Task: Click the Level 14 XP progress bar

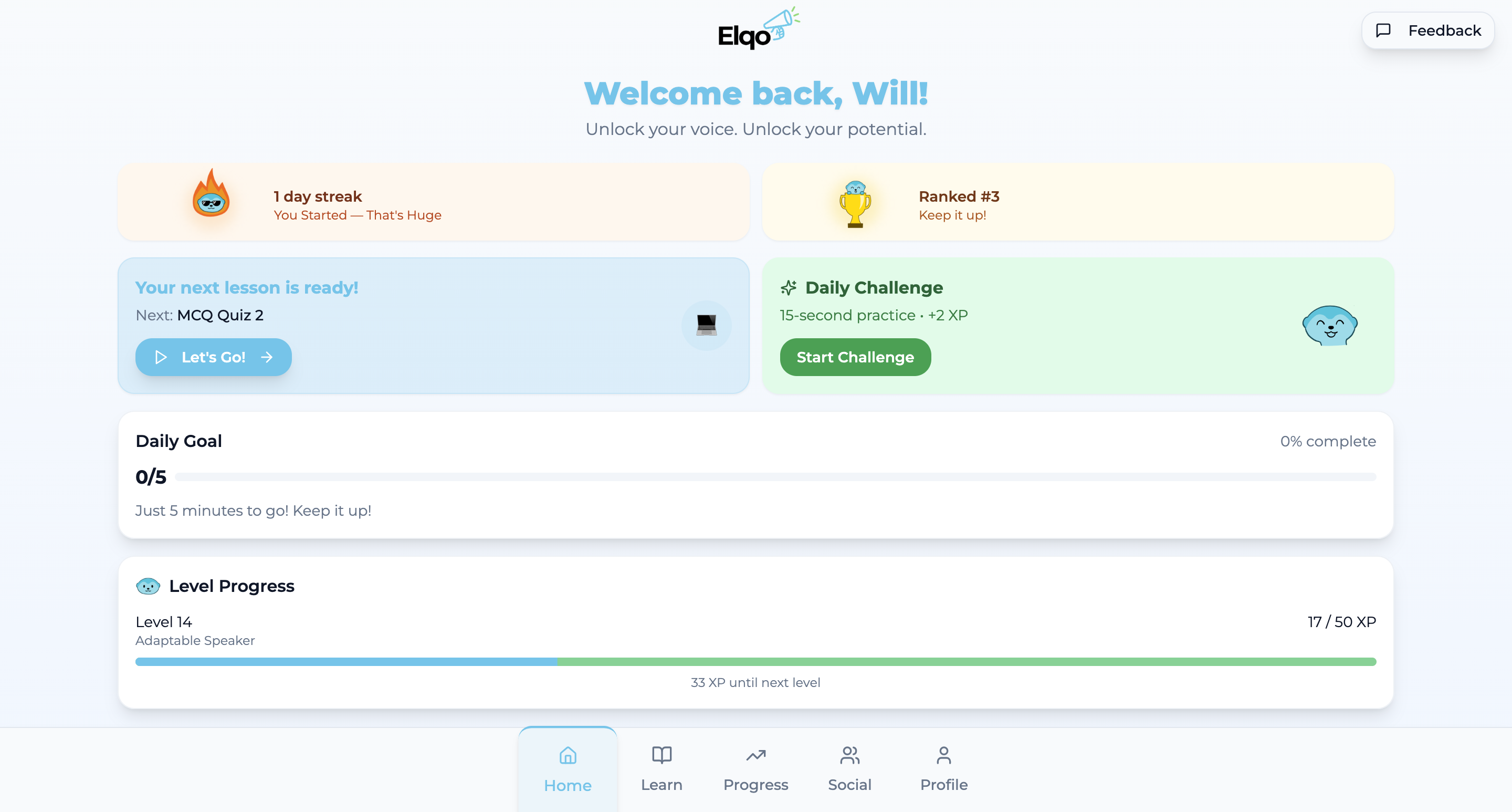Action: coord(755,662)
